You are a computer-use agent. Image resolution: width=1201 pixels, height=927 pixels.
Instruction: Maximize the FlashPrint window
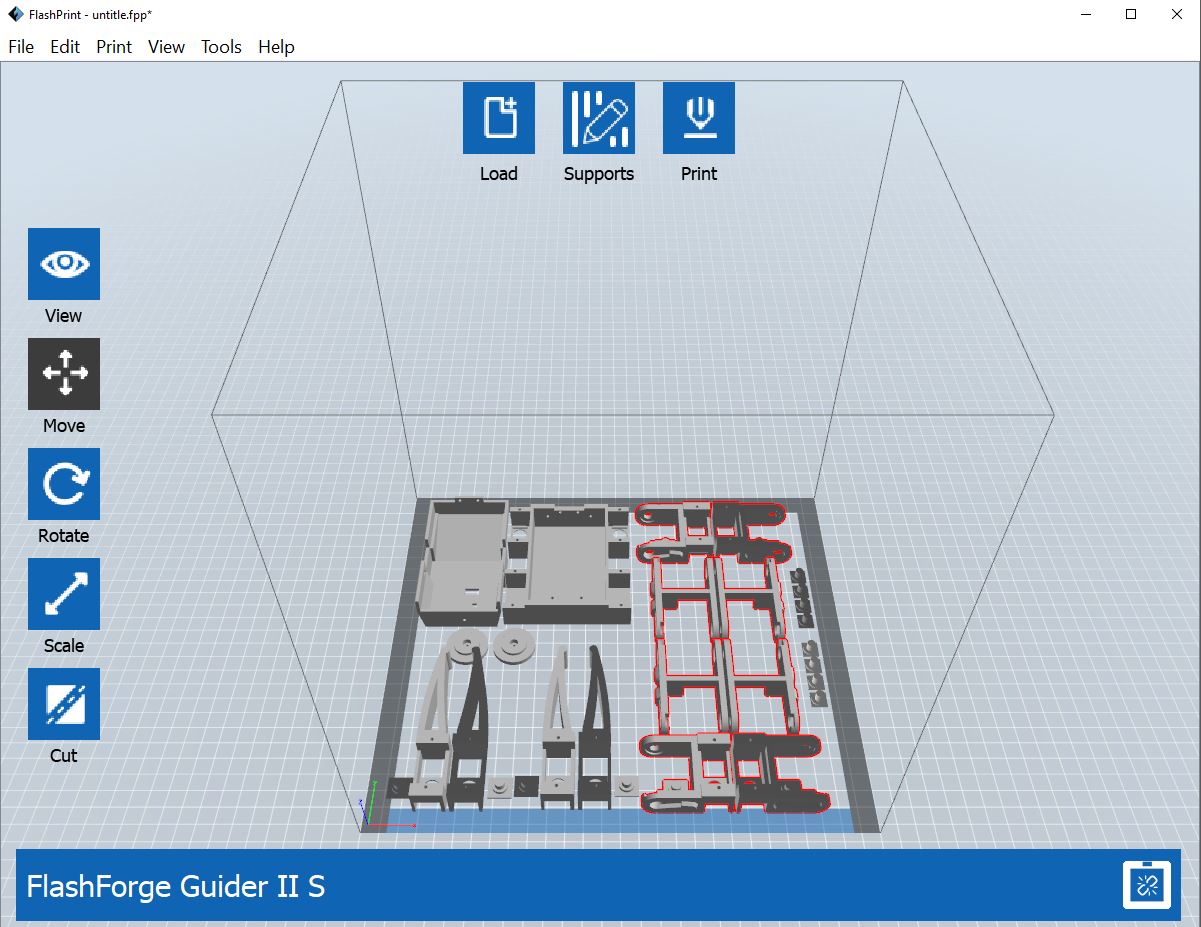(1131, 14)
